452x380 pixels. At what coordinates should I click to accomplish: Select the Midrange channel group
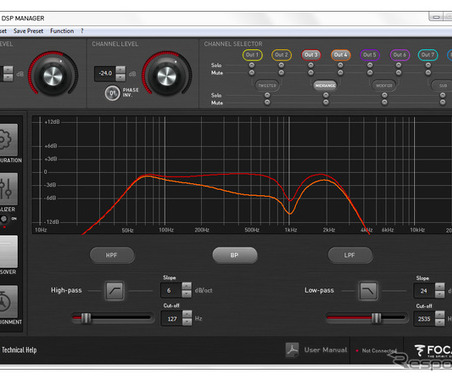325,85
